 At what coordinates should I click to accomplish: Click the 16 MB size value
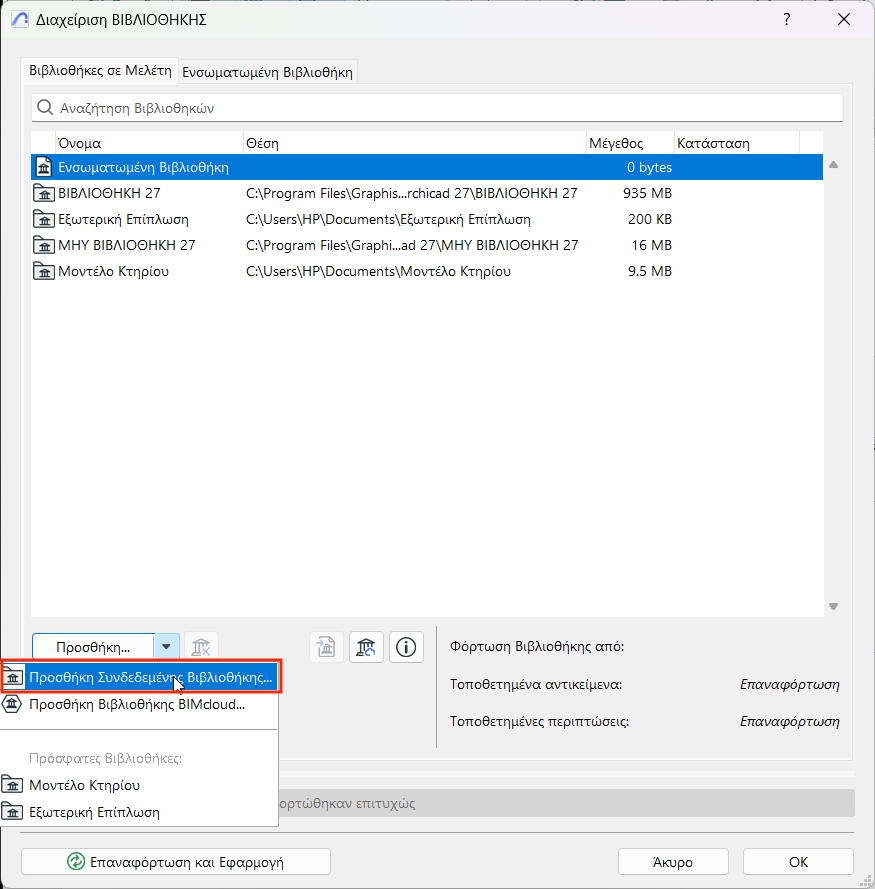click(652, 245)
